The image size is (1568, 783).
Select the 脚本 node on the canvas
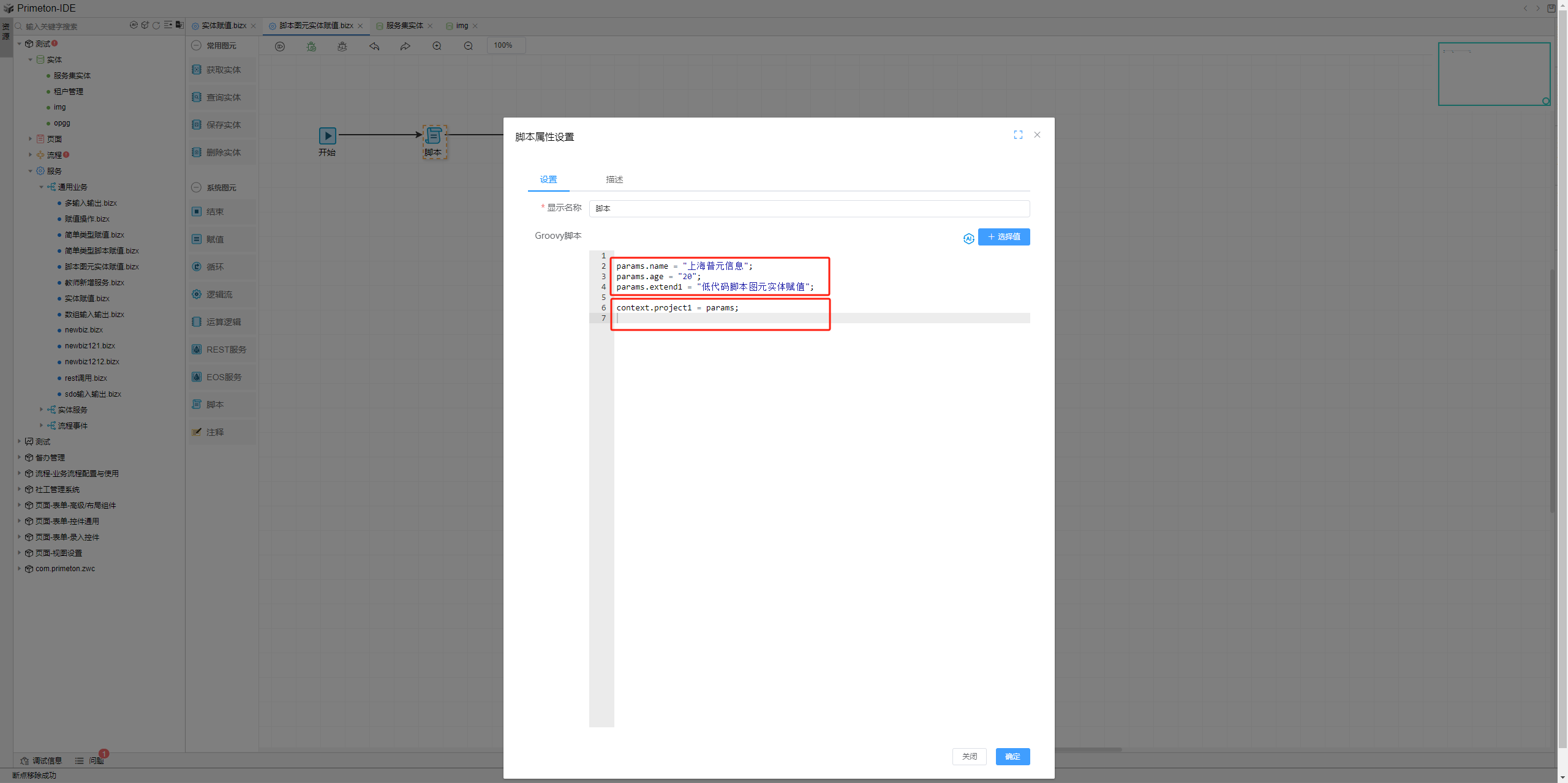(434, 136)
